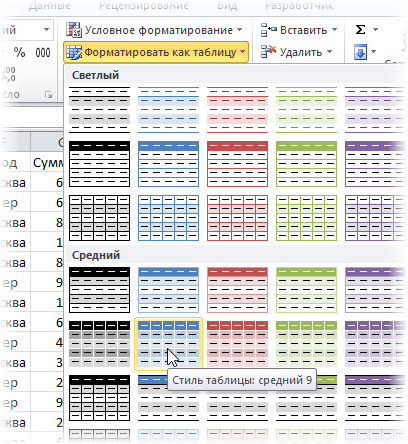Open the Удалить dropdown arrow
The image size is (408, 444).
(x=329, y=52)
